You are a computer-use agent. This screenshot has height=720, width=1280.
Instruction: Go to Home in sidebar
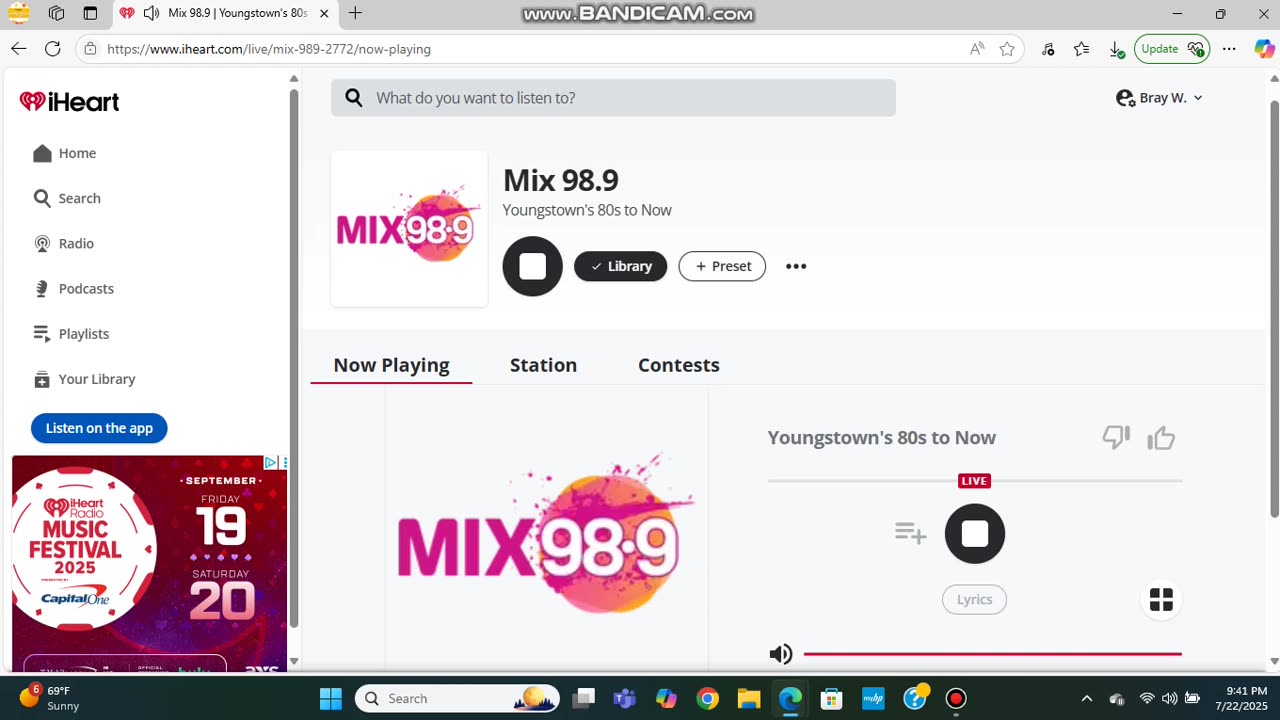click(64, 153)
